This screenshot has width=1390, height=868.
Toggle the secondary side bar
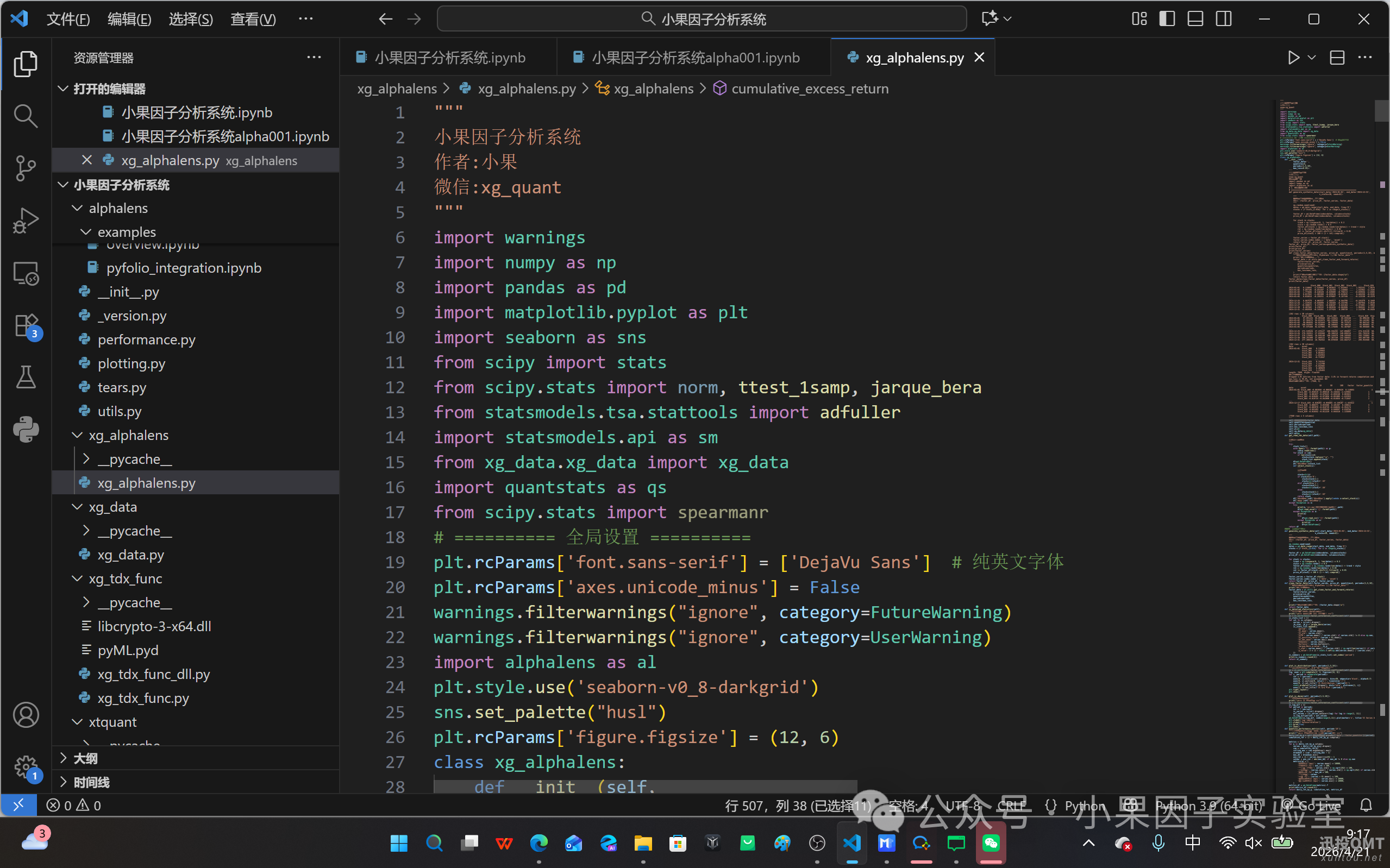pyautogui.click(x=1224, y=18)
